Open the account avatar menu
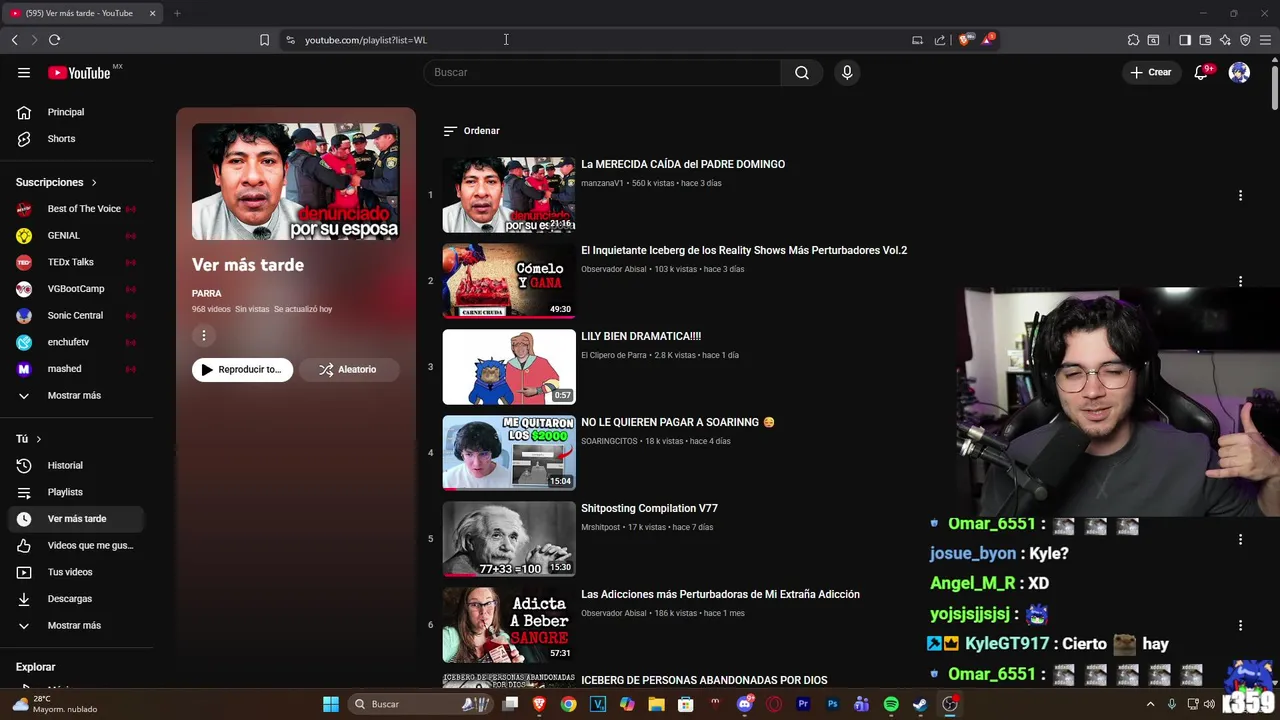Image resolution: width=1280 pixels, height=720 pixels. point(1239,72)
